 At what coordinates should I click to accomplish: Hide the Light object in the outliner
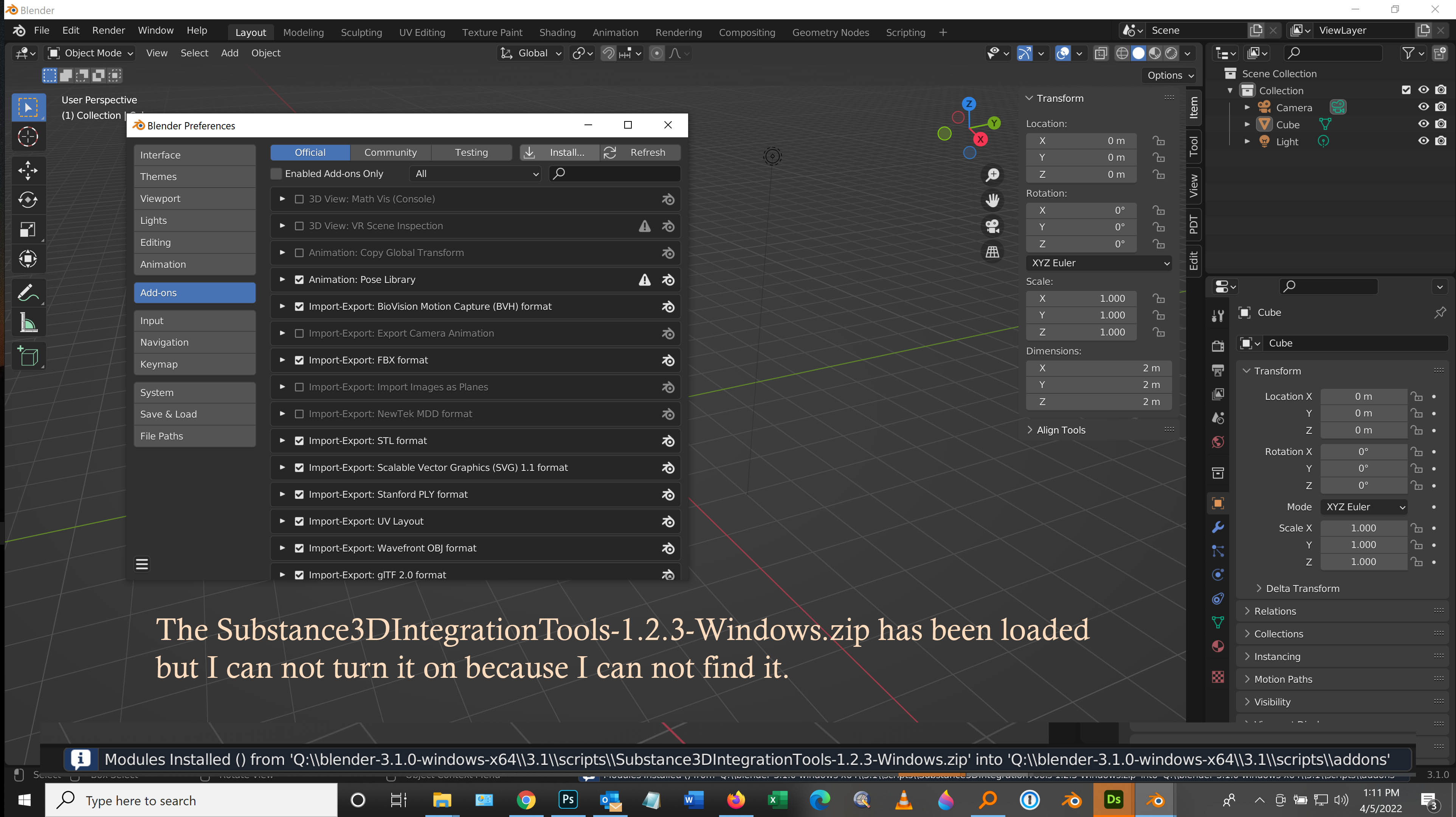click(x=1424, y=141)
